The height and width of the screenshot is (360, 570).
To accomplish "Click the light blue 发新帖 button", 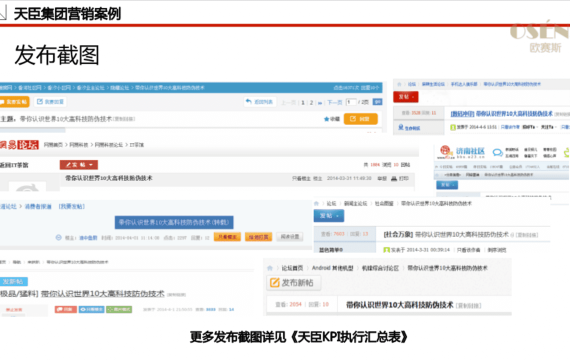I will pyautogui.click(x=13, y=281).
